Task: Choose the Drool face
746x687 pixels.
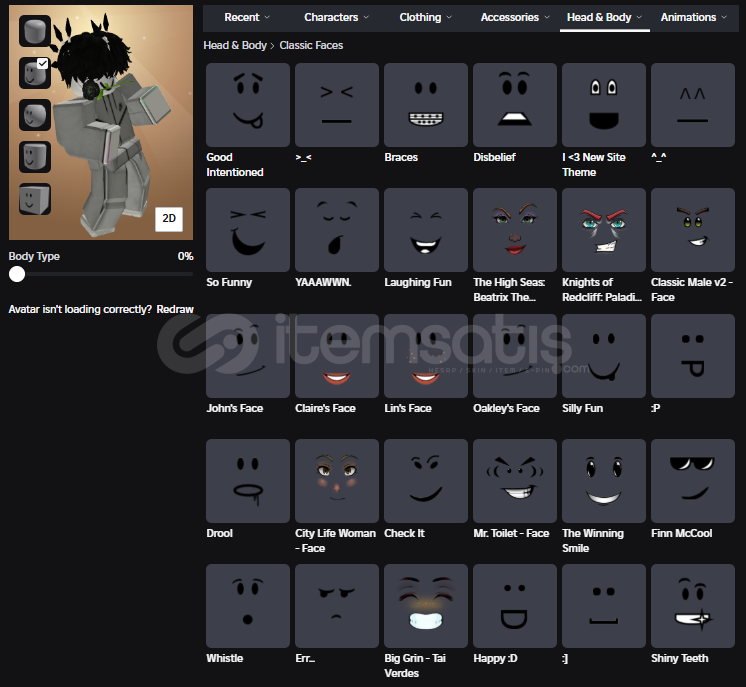Action: (248, 481)
